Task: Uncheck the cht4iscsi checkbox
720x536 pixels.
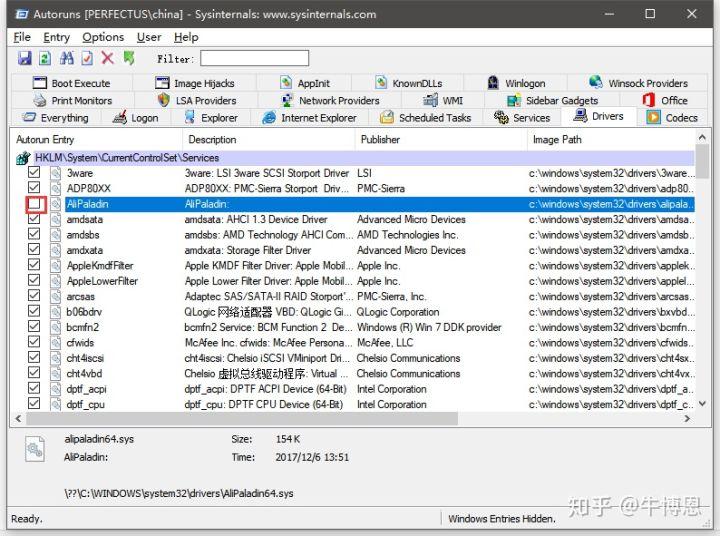Action: pos(34,357)
